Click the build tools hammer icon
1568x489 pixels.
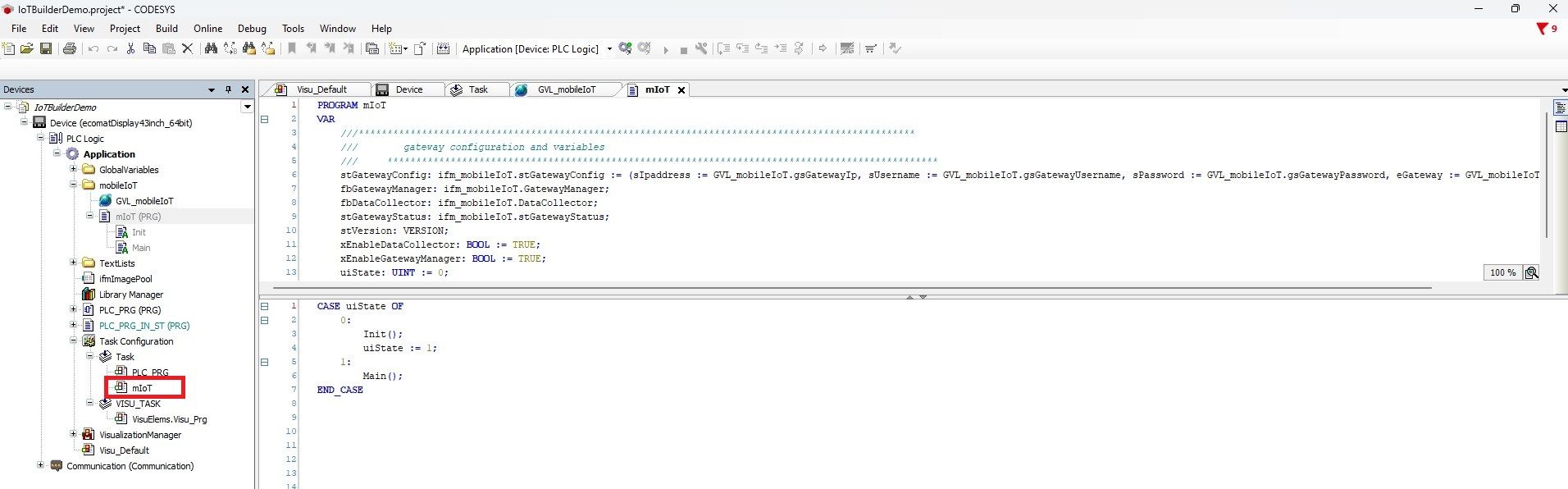(701, 48)
